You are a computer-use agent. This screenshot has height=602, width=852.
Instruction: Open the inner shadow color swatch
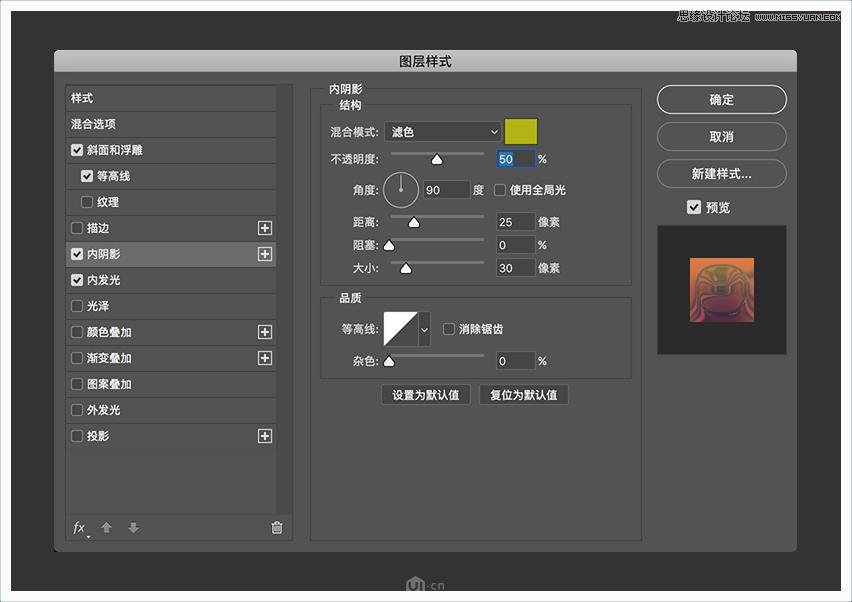click(x=522, y=131)
